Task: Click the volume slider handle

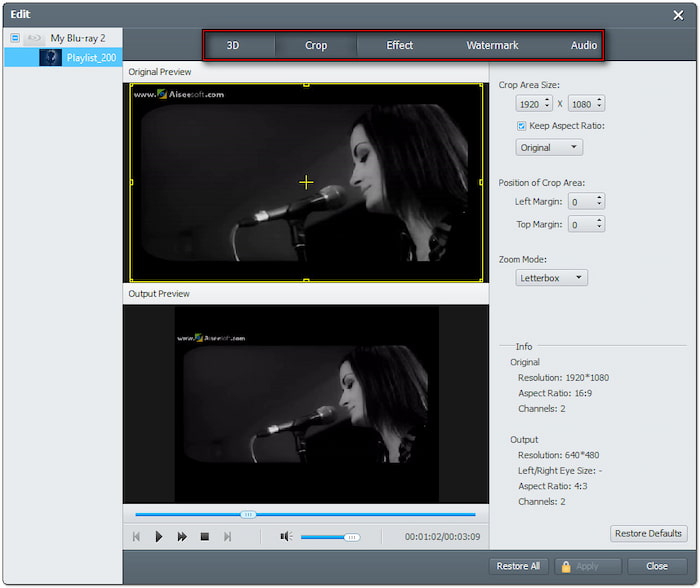Action: (352, 537)
